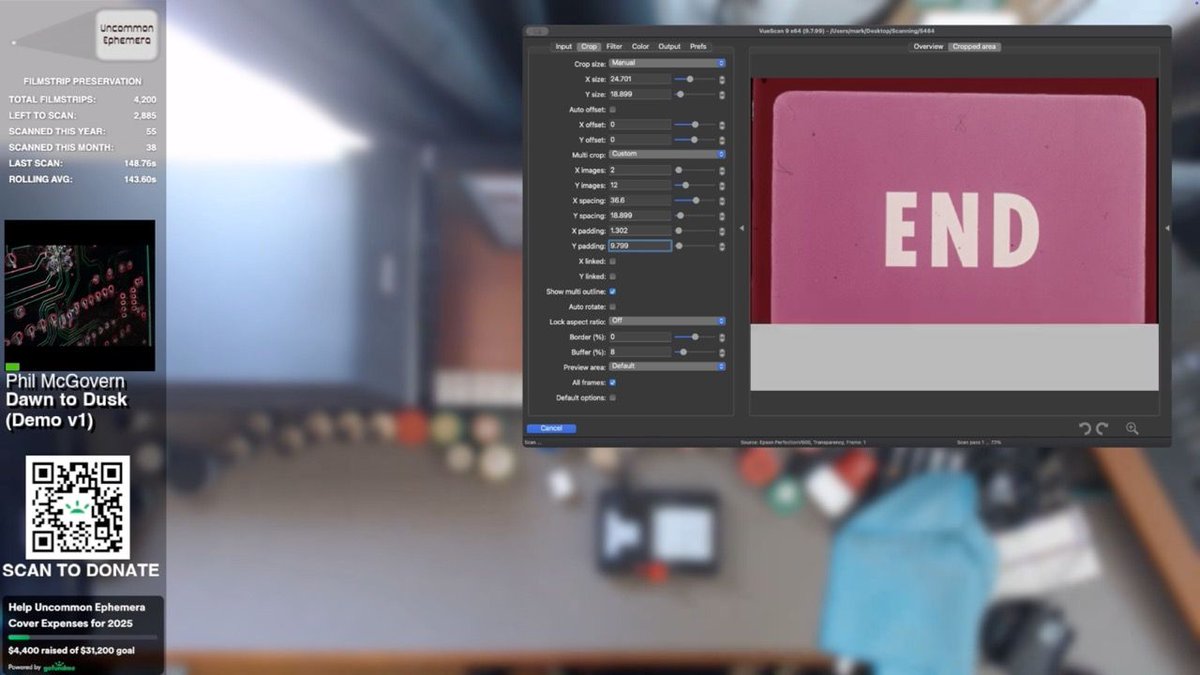Image resolution: width=1200 pixels, height=675 pixels.
Task: Click the END frame preview image
Action: point(955,201)
